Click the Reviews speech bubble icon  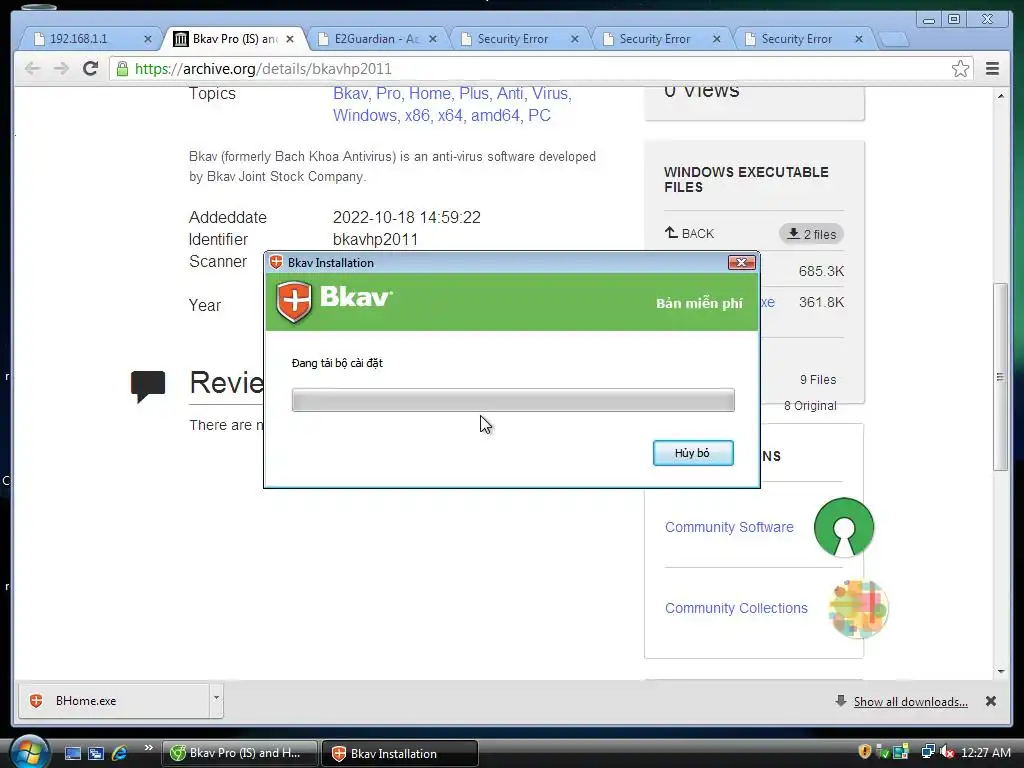pyautogui.click(x=148, y=386)
